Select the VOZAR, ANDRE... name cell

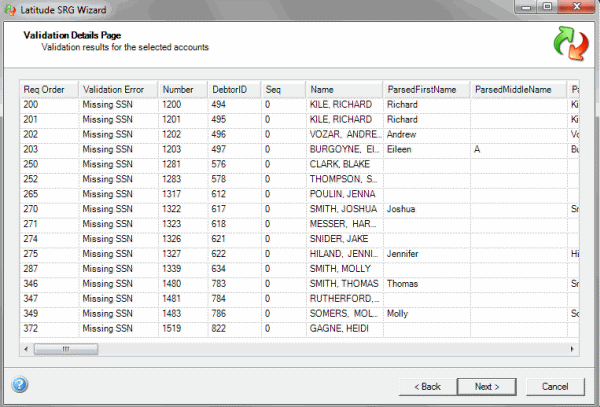(344, 135)
